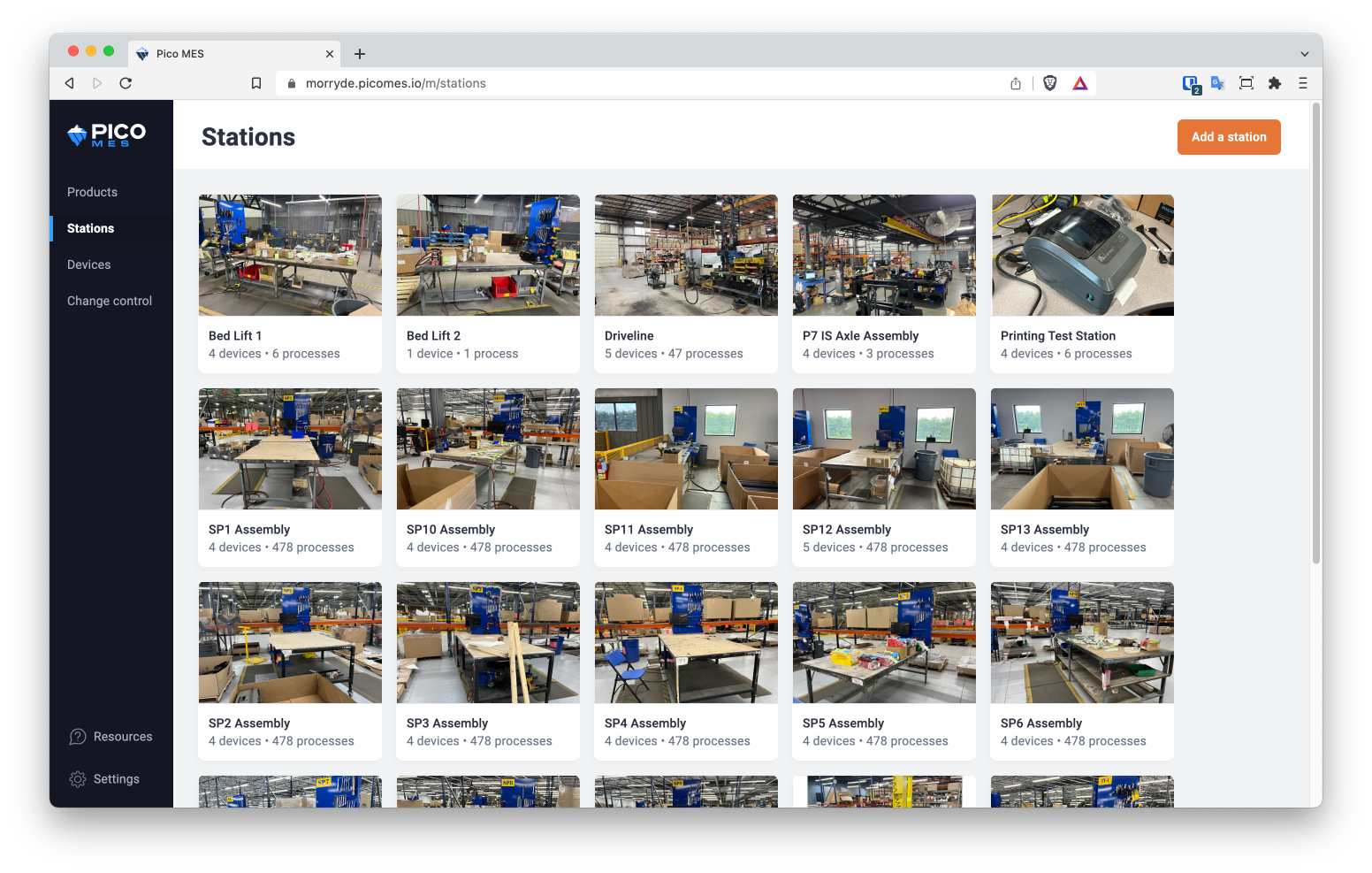Click the Add a station button
This screenshot has height=873, width=1372.
tap(1228, 137)
